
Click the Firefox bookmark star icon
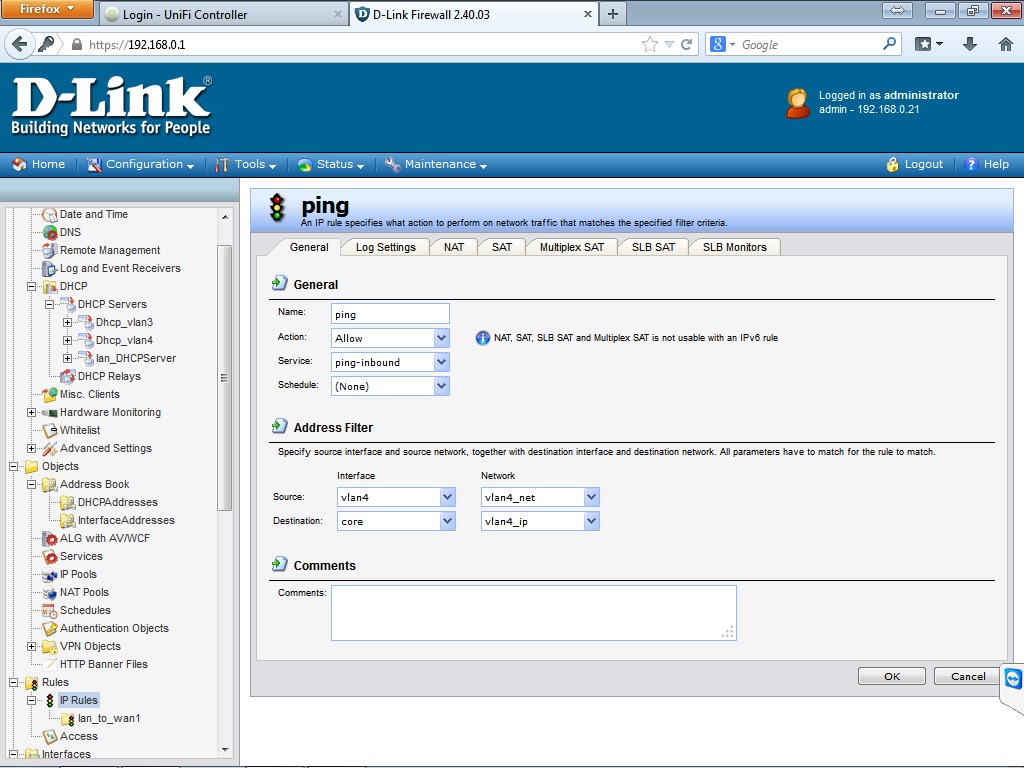(x=650, y=44)
